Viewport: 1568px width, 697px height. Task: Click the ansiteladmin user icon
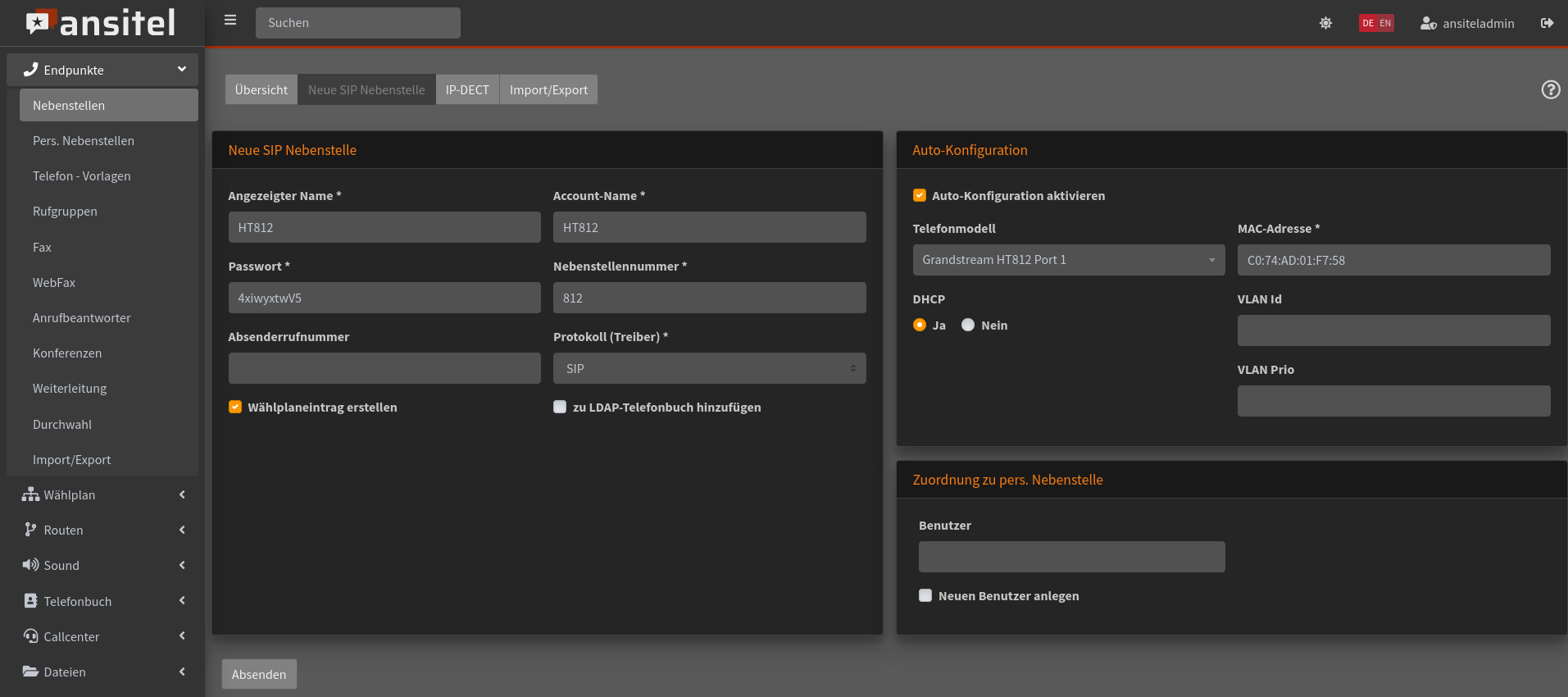pyautogui.click(x=1428, y=23)
